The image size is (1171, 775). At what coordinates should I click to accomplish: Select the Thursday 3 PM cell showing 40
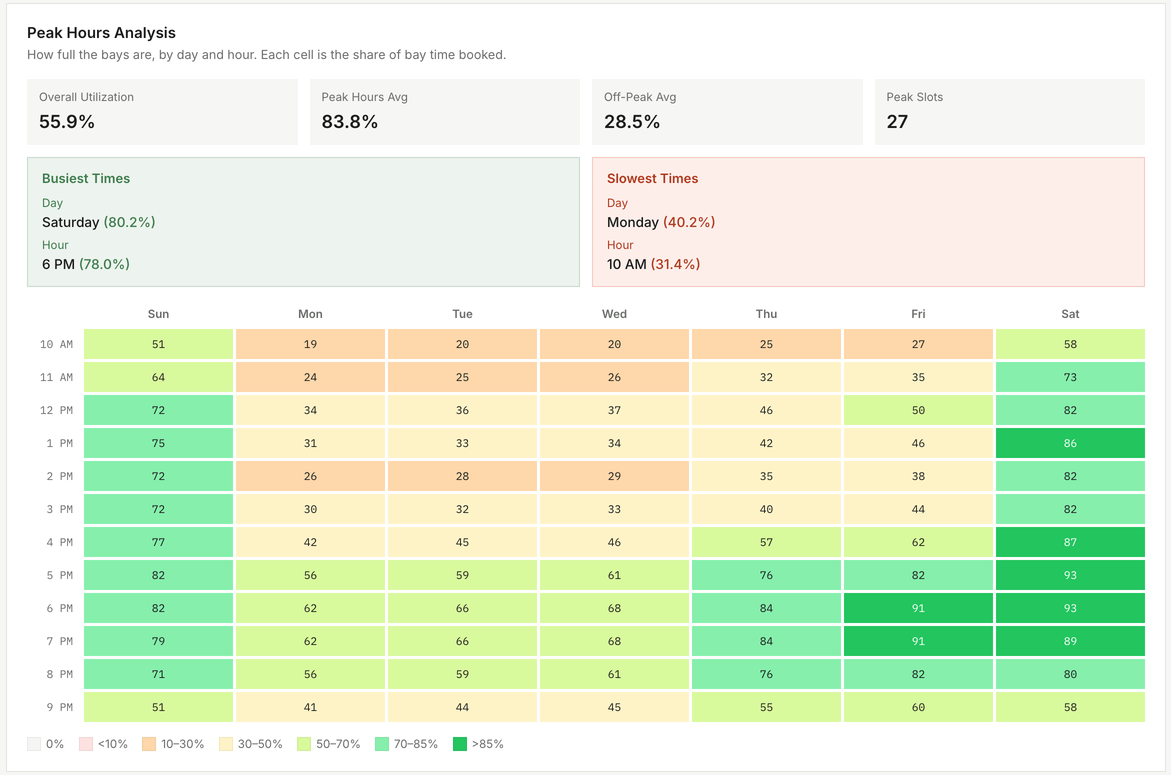(766, 509)
